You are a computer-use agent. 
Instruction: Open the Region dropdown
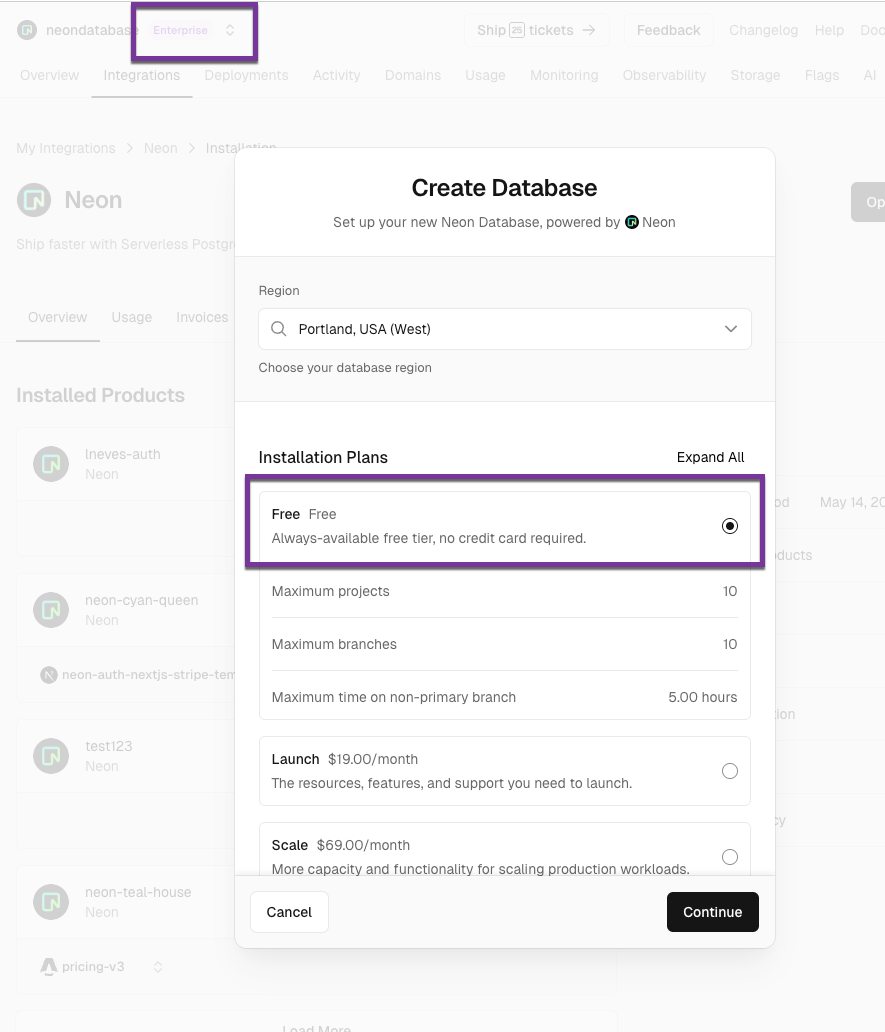(505, 329)
